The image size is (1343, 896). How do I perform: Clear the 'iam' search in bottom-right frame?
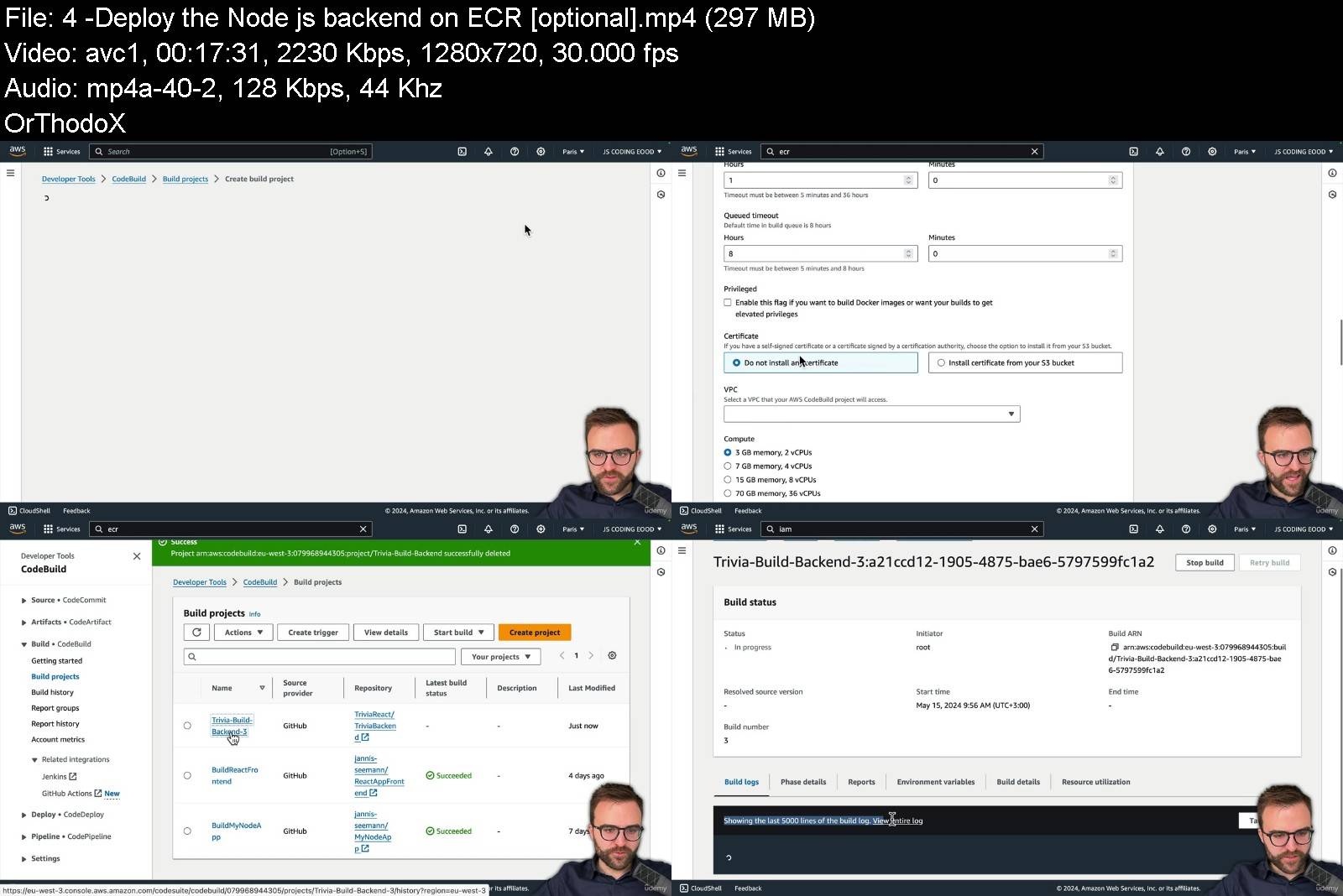pos(1034,529)
